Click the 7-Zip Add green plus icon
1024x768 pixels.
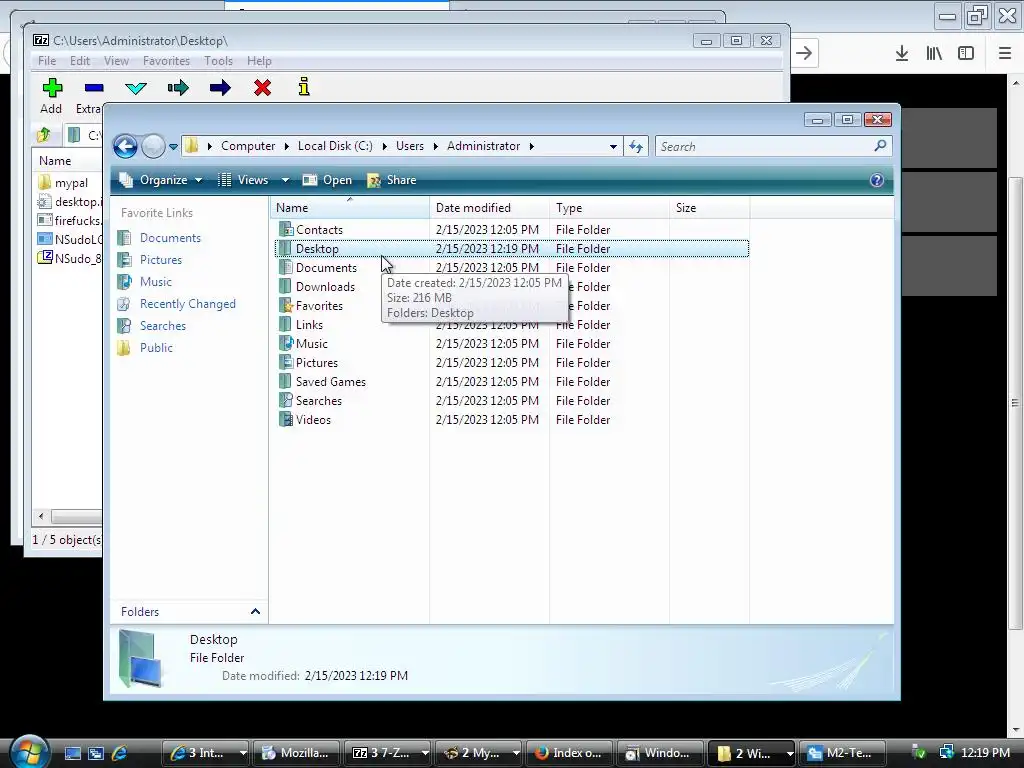pos(52,88)
